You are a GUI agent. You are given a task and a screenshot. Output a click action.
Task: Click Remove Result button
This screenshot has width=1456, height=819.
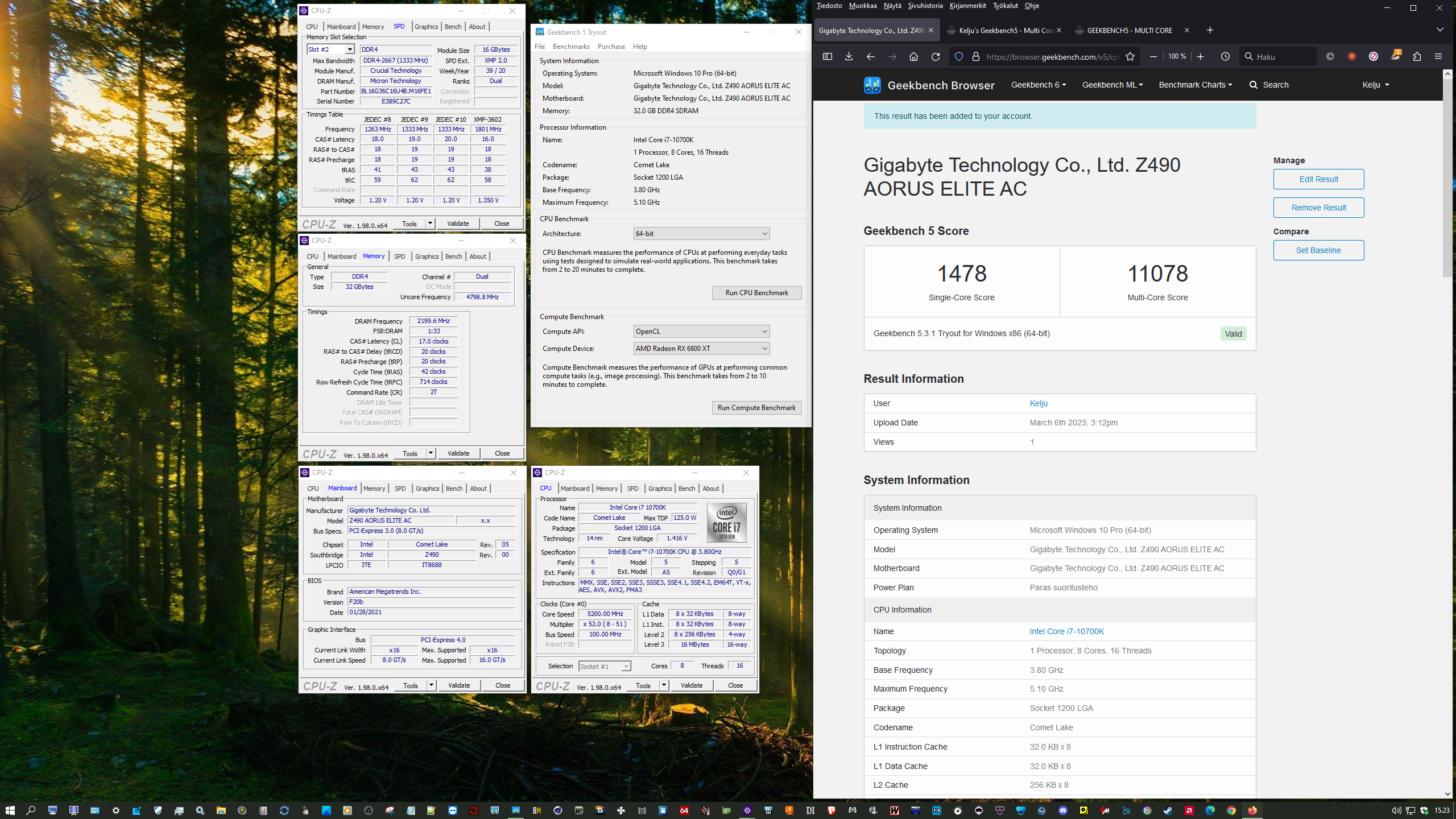point(1318,208)
